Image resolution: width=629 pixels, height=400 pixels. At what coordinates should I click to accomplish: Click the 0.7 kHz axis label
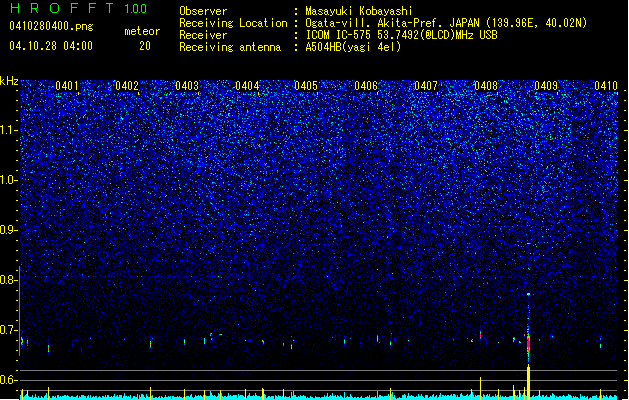(9, 330)
